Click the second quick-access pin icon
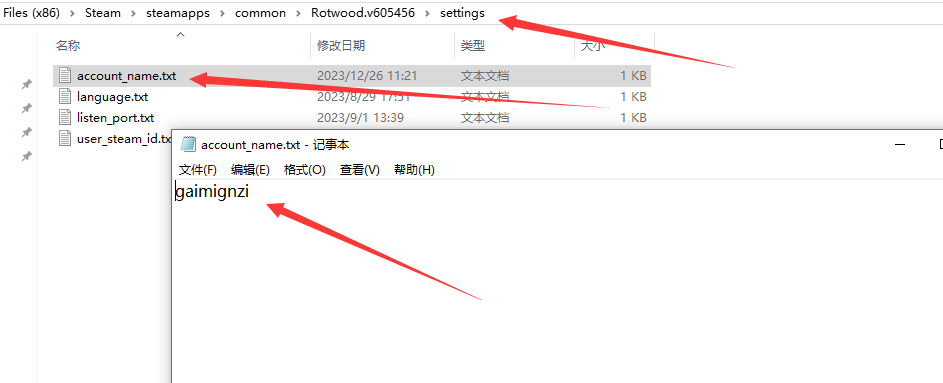943x383 pixels. click(26, 108)
